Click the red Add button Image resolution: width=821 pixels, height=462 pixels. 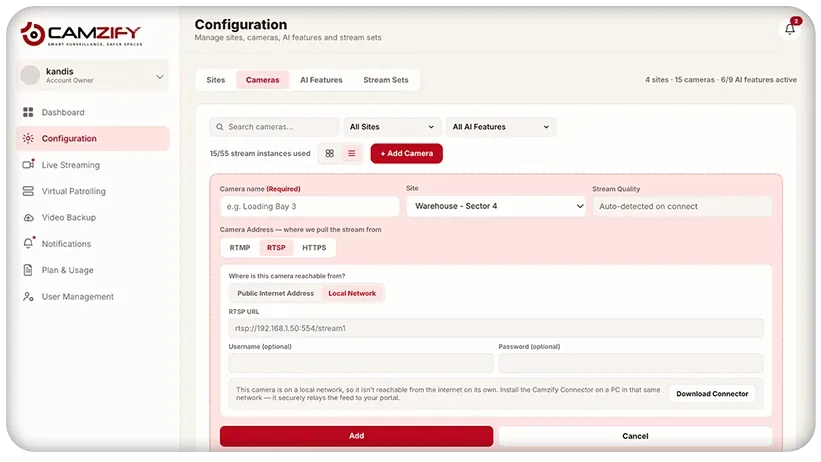(357, 436)
